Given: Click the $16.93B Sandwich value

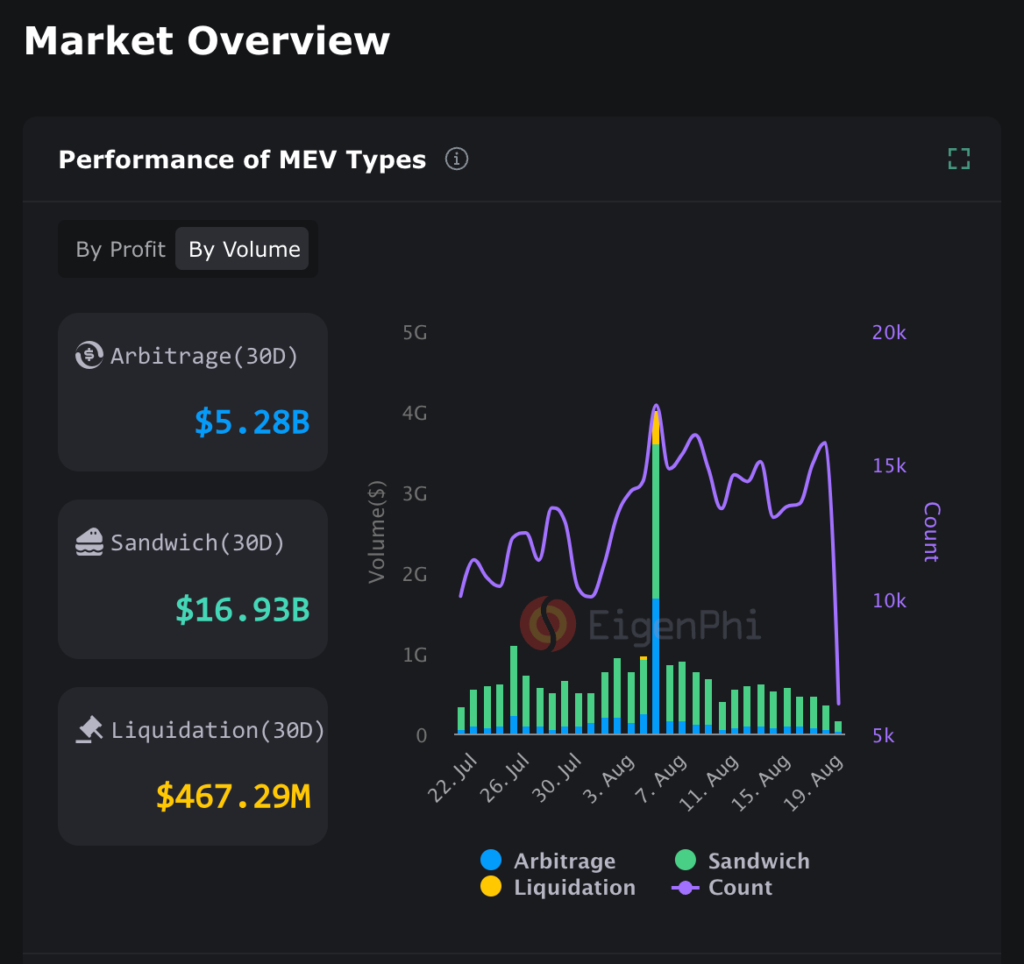Looking at the screenshot, I should [241, 610].
